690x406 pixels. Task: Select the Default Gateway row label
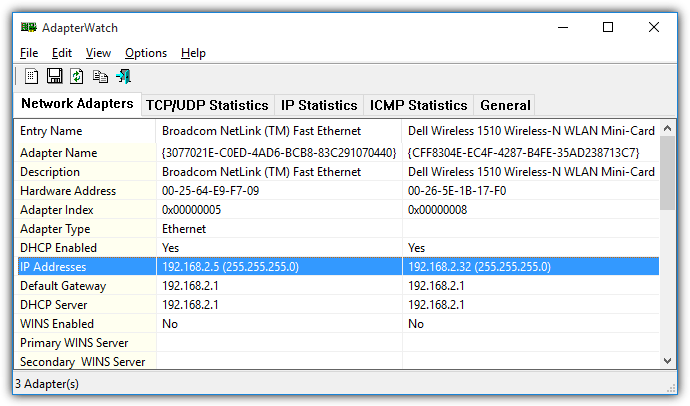click(63, 286)
